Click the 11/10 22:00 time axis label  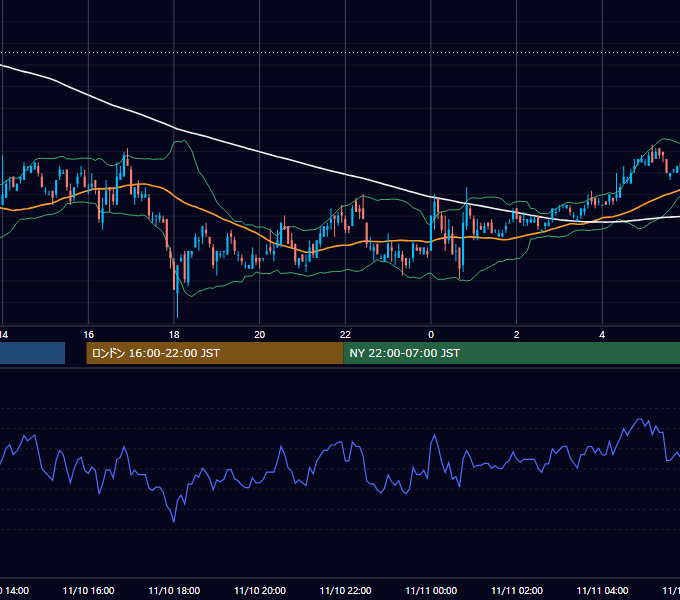(x=345, y=590)
